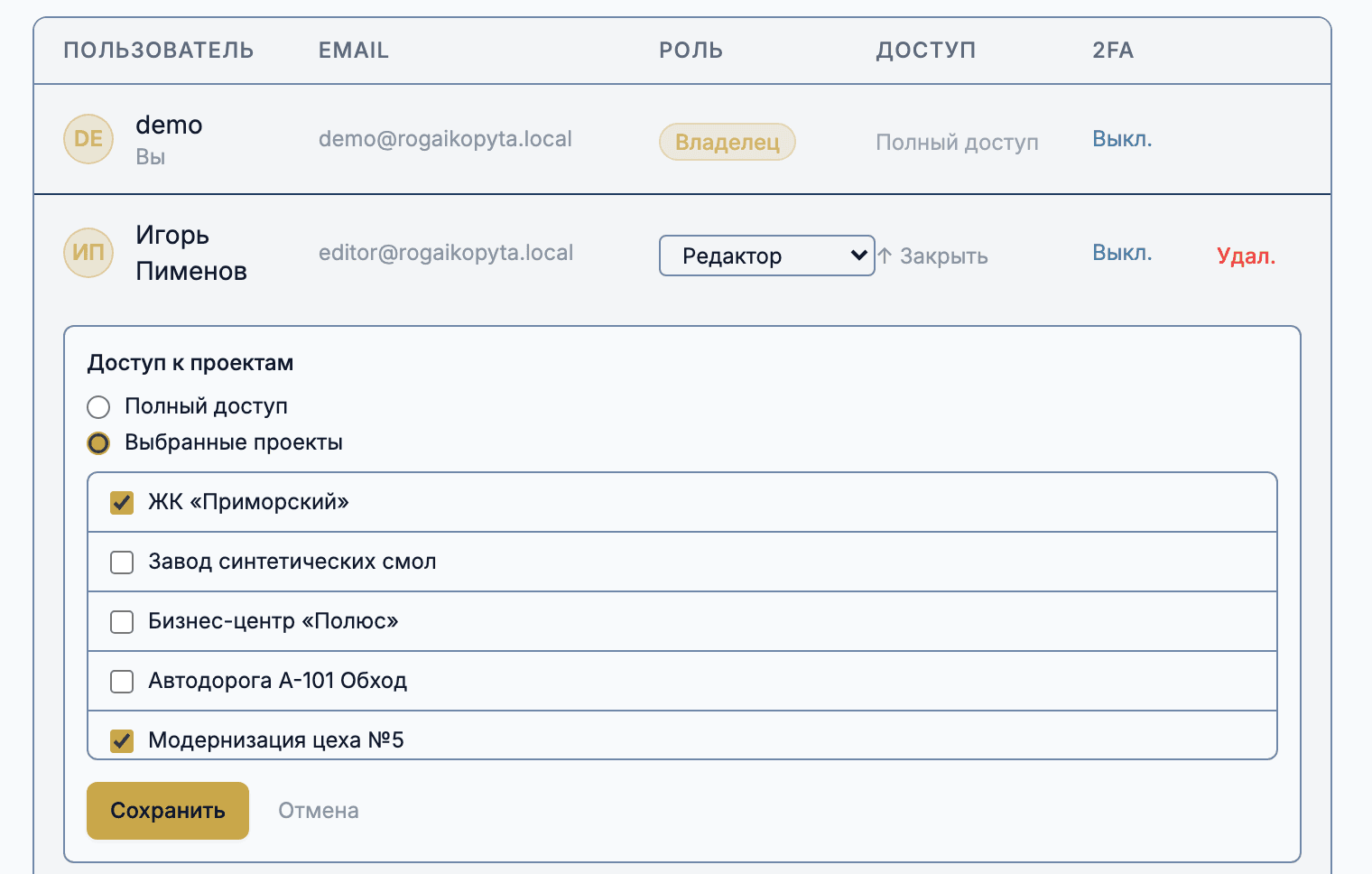Screen dimensions: 1372x874
Task: Toggle 2FA Выкл. for demo user
Action: [1122, 139]
